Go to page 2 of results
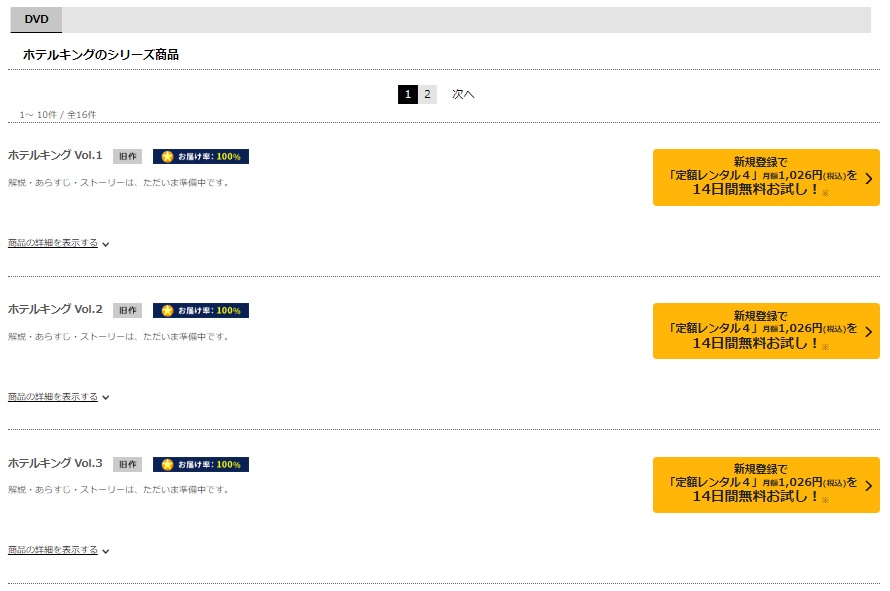 [x=427, y=94]
